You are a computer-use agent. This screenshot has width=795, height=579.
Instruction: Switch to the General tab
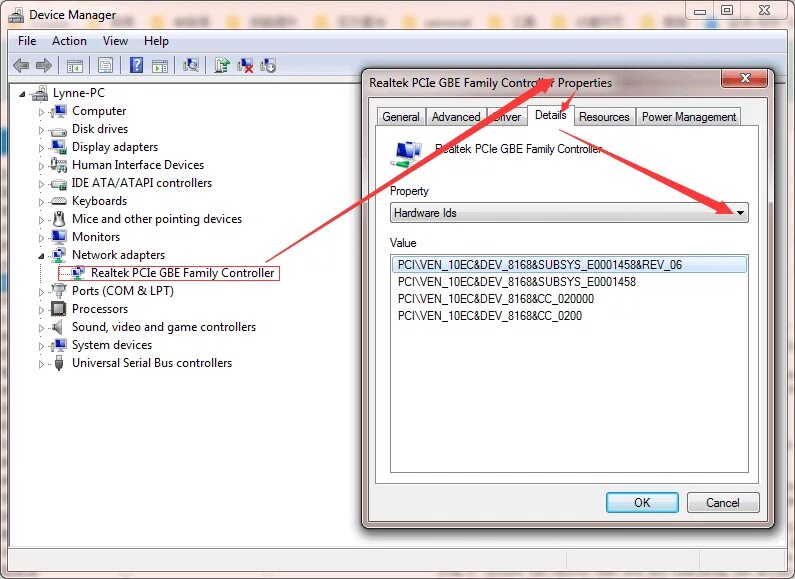[401, 117]
